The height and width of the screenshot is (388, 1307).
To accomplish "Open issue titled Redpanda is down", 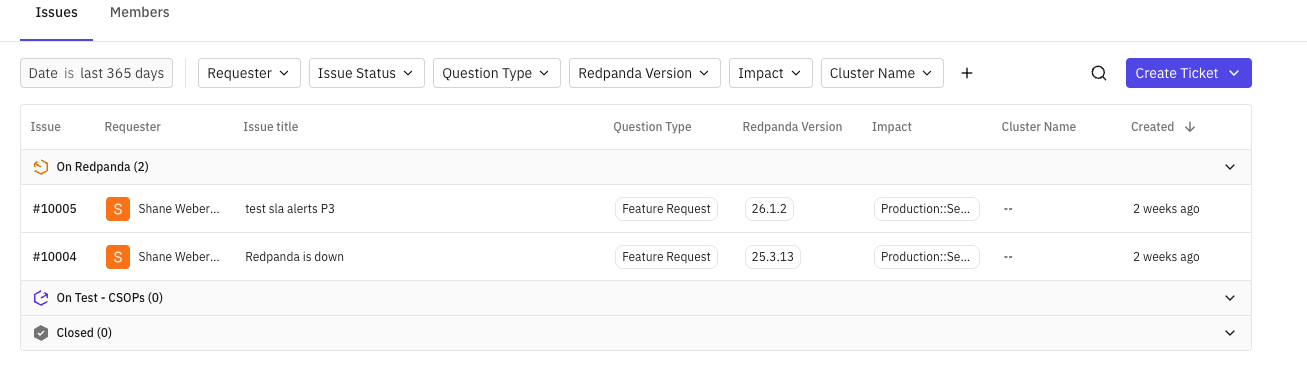I will point(294,257).
